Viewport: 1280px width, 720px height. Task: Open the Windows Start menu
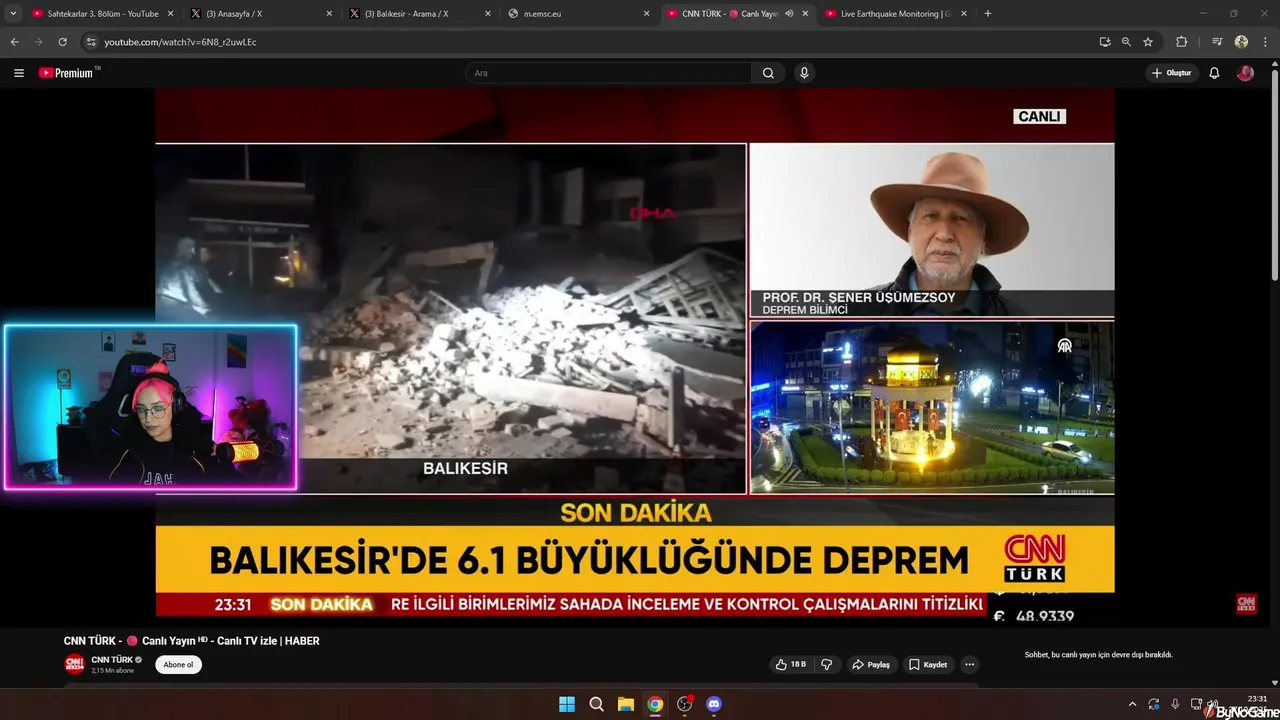(567, 704)
